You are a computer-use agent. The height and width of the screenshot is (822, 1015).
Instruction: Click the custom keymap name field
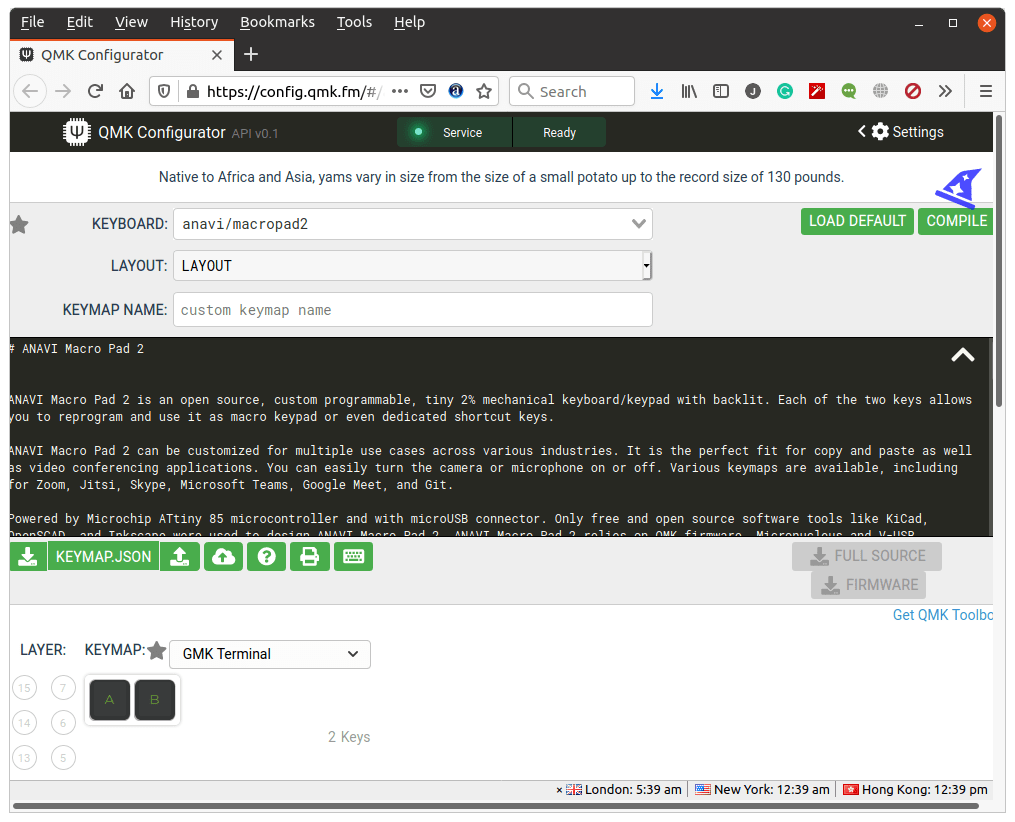click(413, 310)
